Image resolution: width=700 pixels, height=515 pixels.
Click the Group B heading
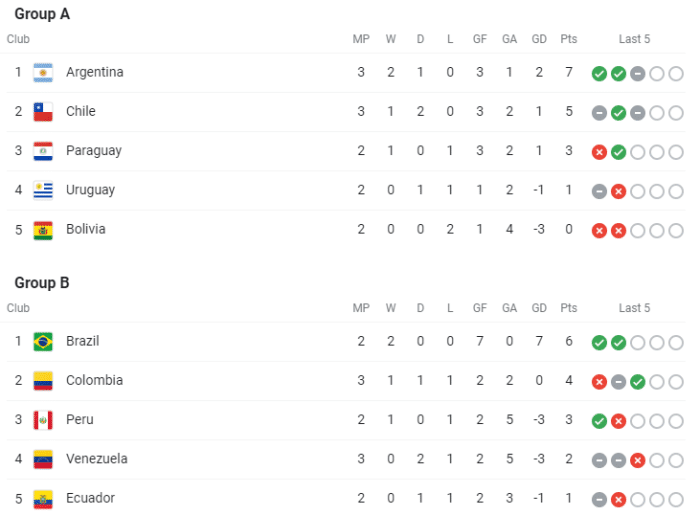[42, 283]
